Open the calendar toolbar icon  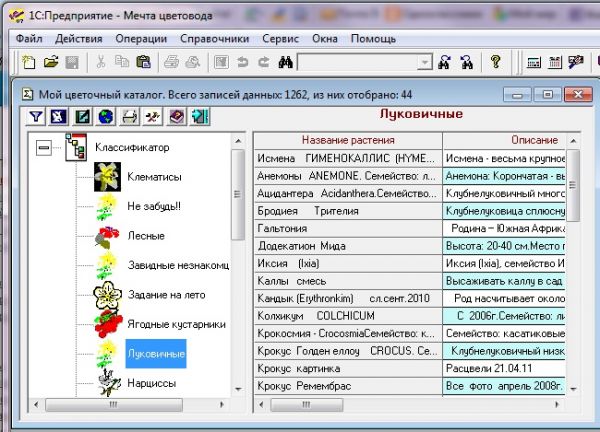554,62
